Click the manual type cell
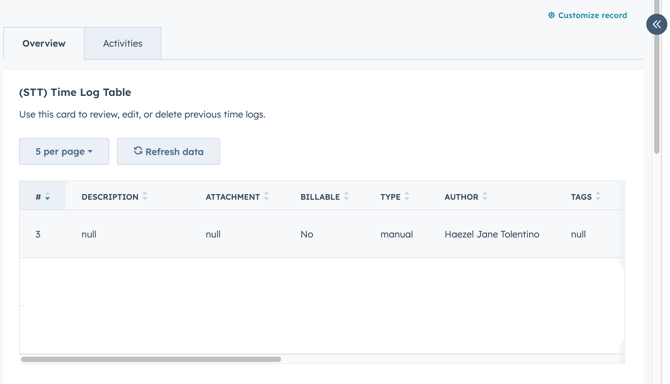The image size is (670, 384). (397, 234)
